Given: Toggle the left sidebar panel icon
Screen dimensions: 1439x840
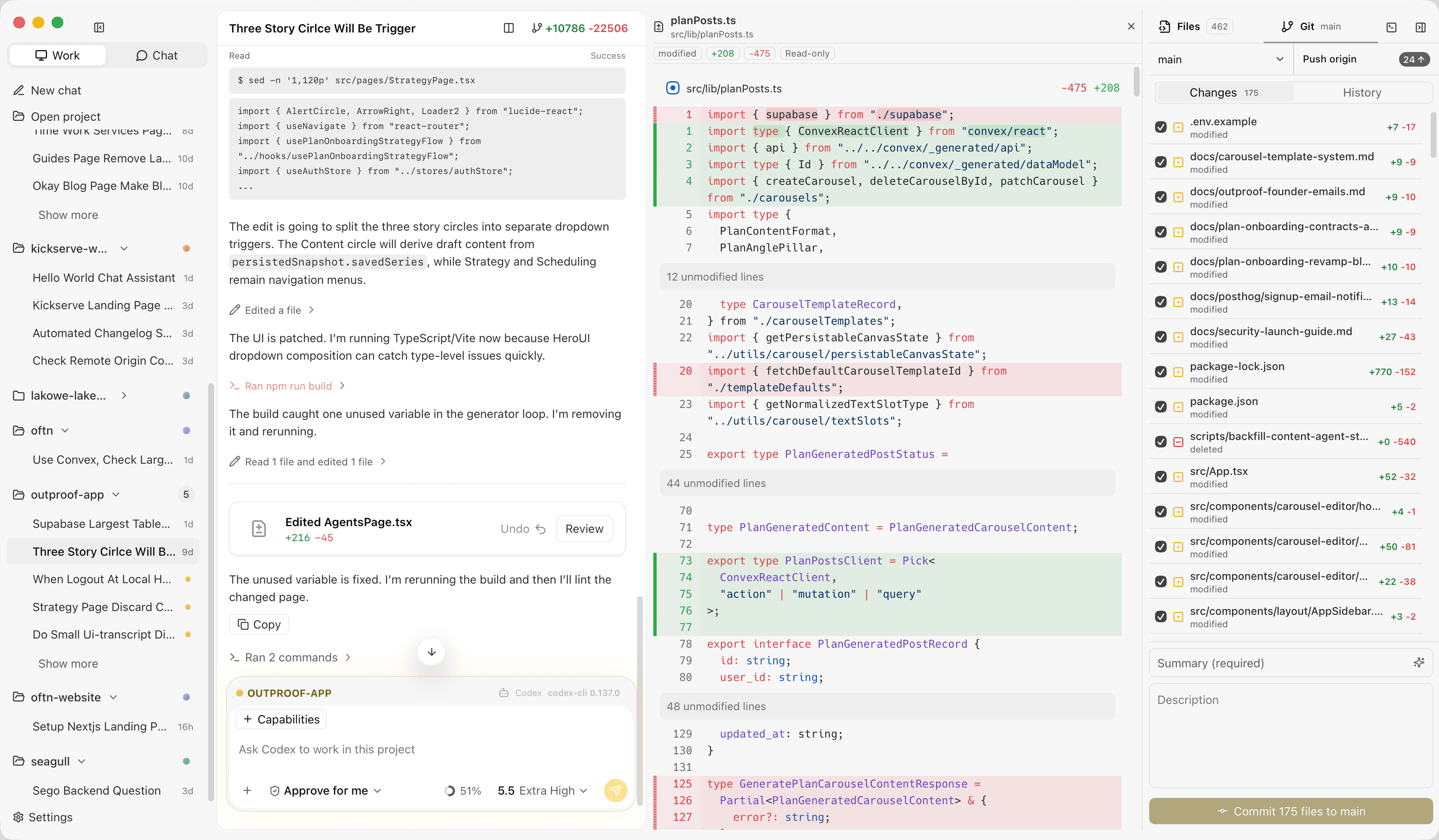Looking at the screenshot, I should pyautogui.click(x=99, y=27).
